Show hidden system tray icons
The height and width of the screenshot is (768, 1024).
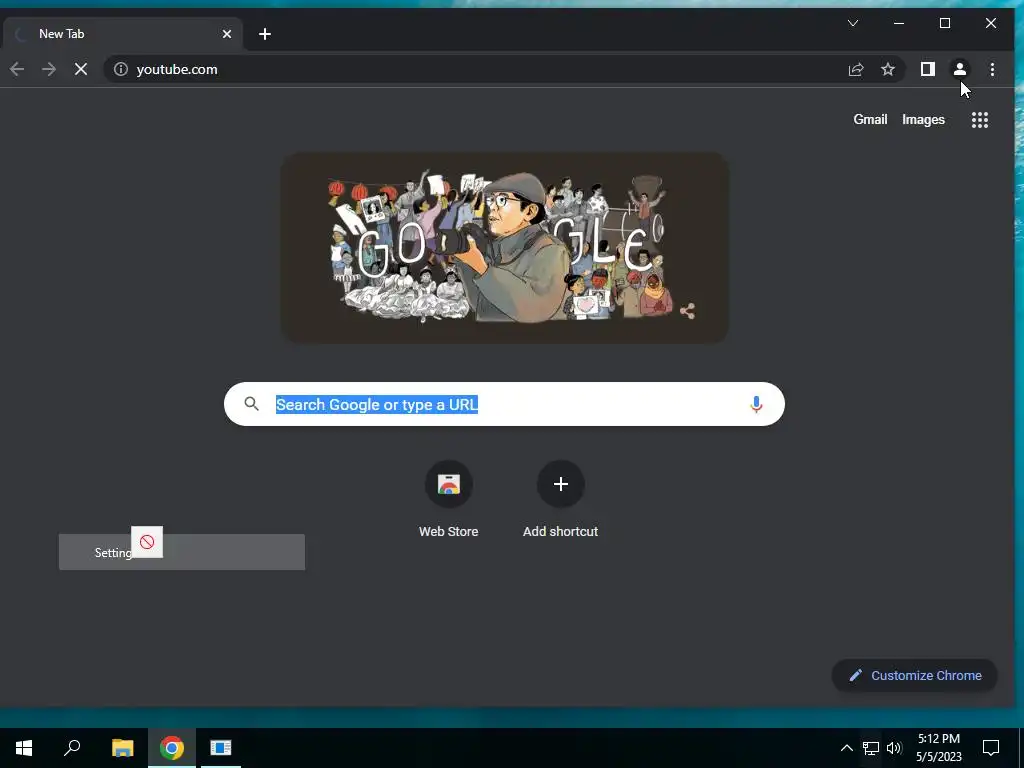846,748
